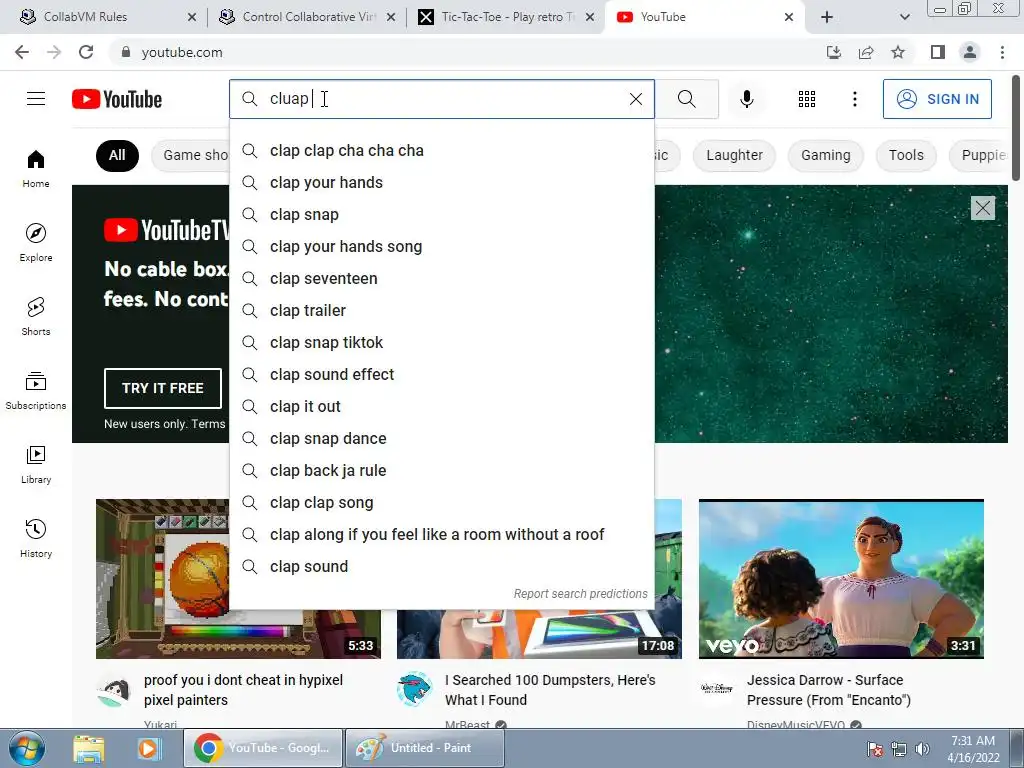Open the YouTube hamburger guide menu
Screen dimensions: 1024x768
36,99
